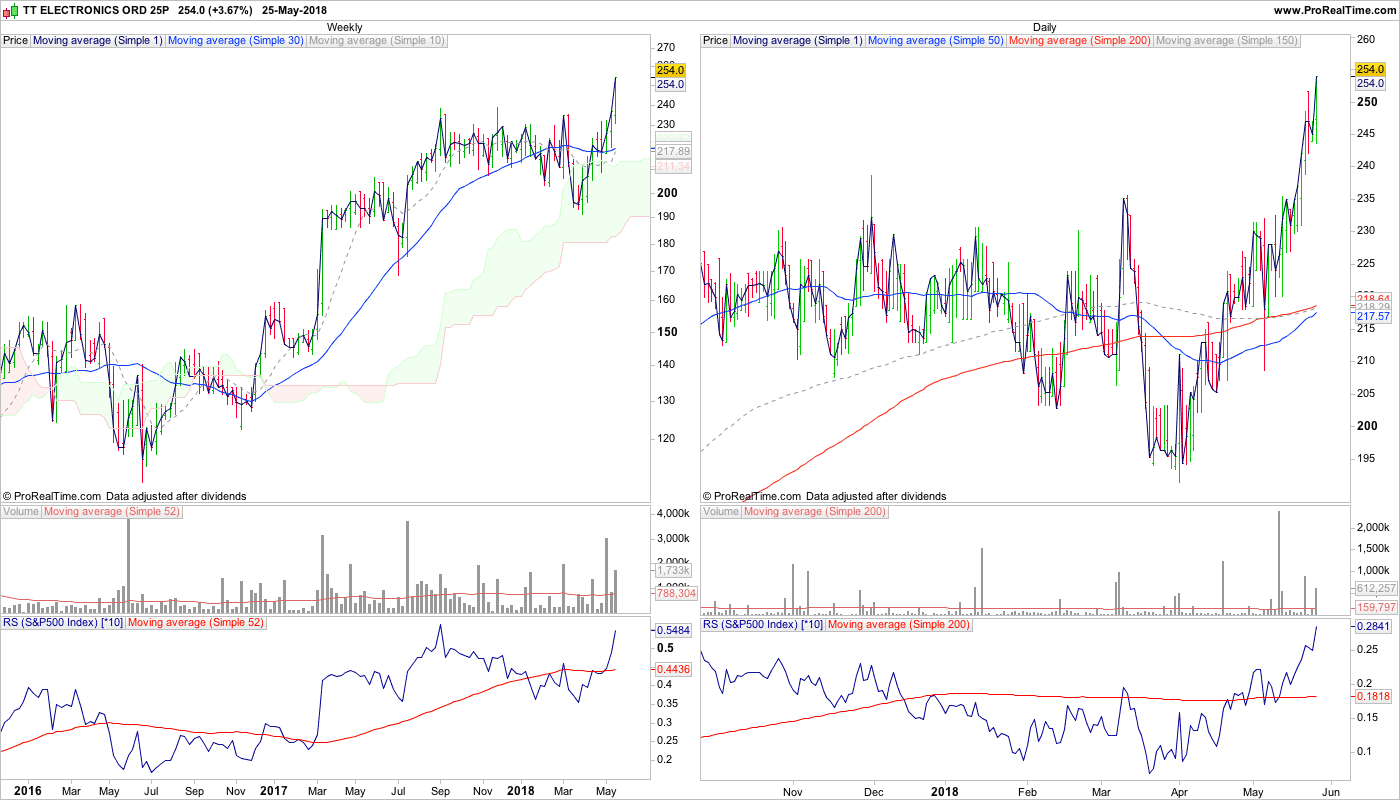Click RS (S&P500 Index) label in the Weekly panel
Screen dimensions: 1400x800
[x=62, y=624]
